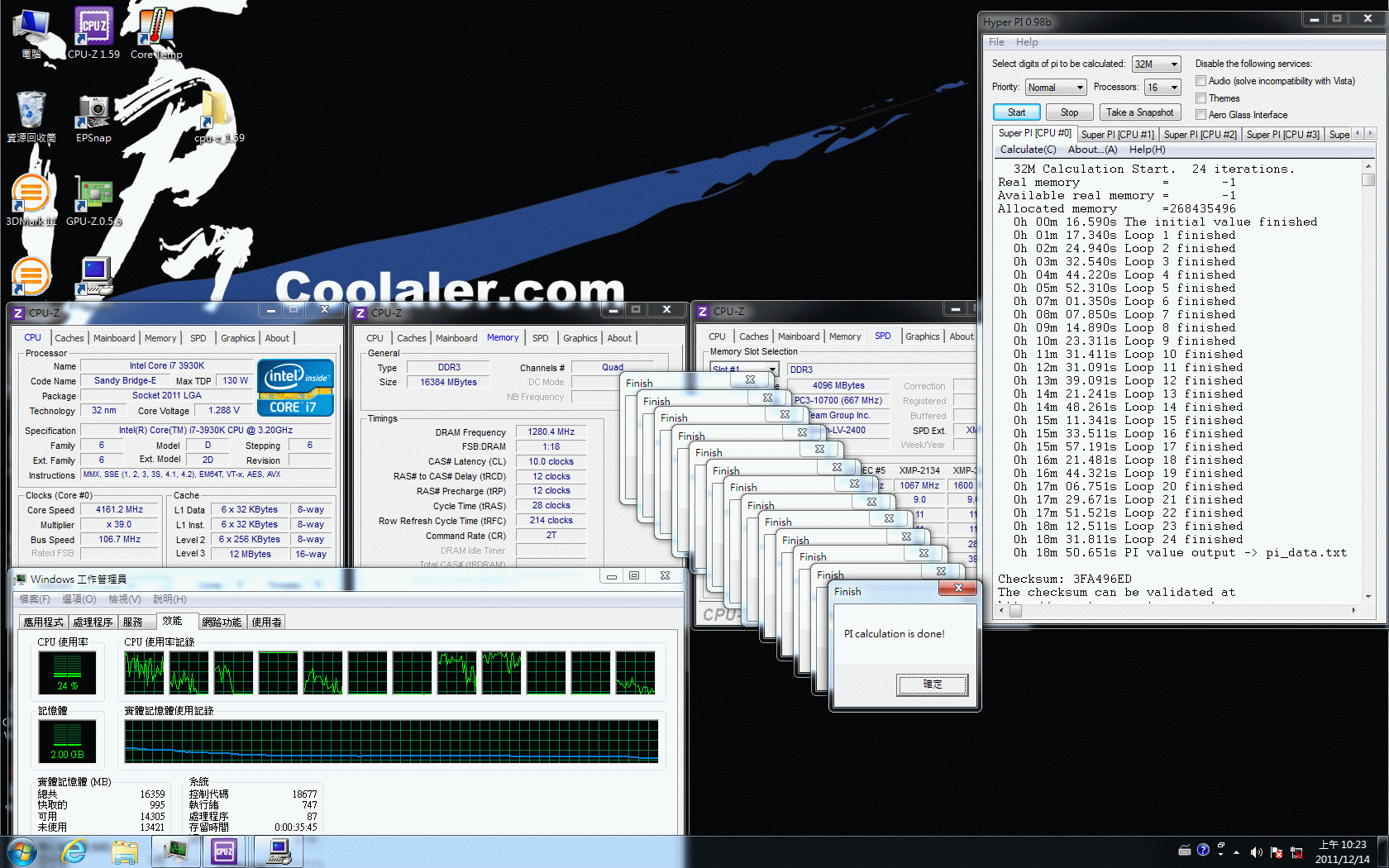Select the Super PI [CPU #3] tab
Screen dimensions: 1389x868
tap(1282, 135)
